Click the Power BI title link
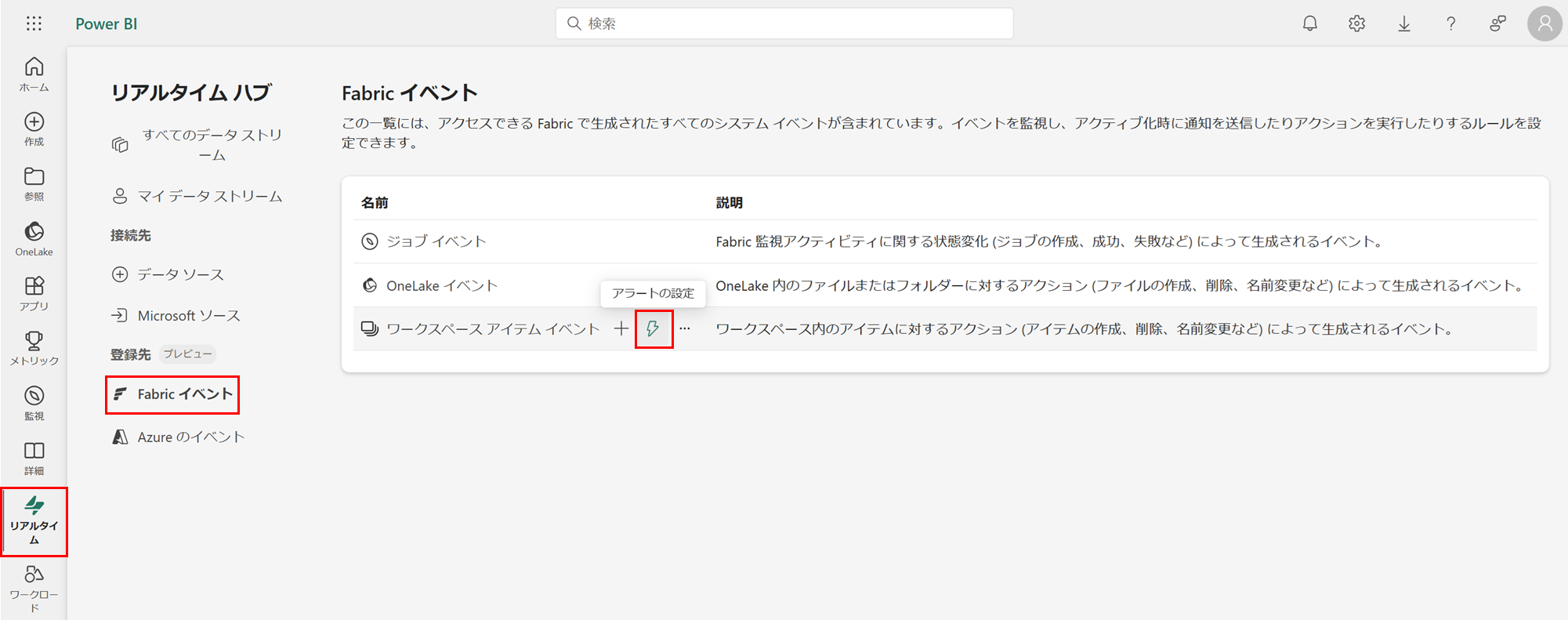 click(x=107, y=24)
